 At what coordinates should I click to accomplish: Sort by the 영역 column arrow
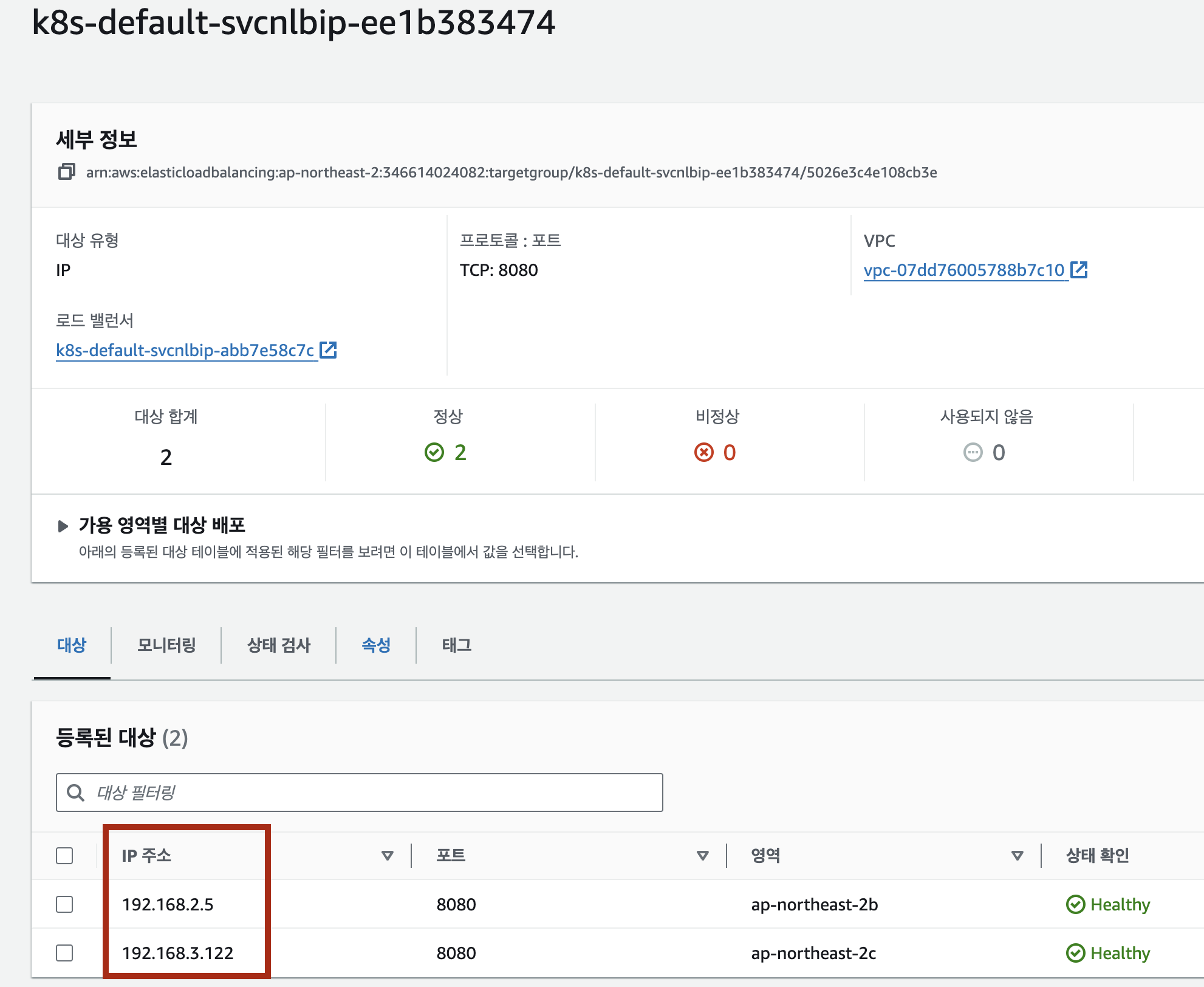(1018, 856)
